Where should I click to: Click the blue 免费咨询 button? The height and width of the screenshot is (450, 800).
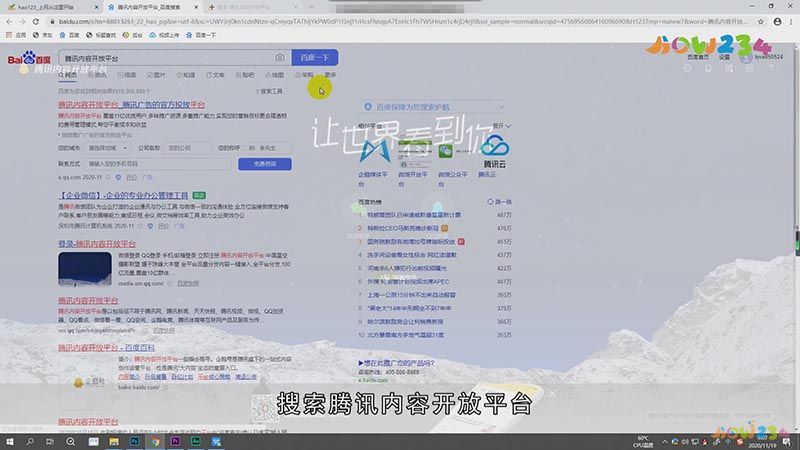265,164
